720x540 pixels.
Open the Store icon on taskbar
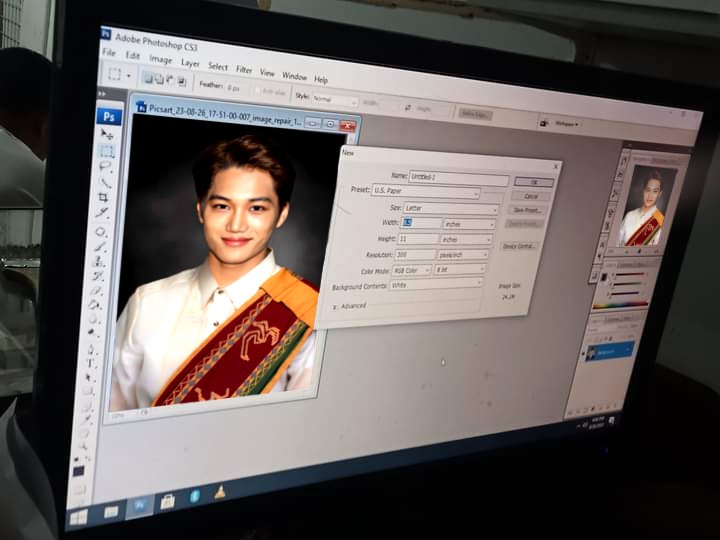[168, 501]
